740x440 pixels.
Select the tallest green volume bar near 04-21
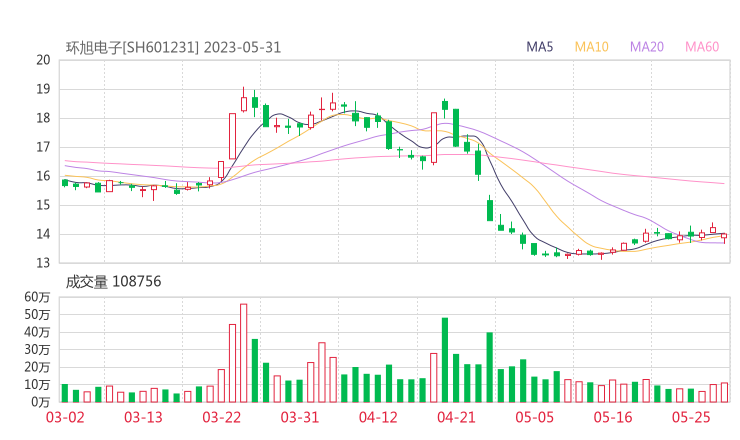[445, 360]
